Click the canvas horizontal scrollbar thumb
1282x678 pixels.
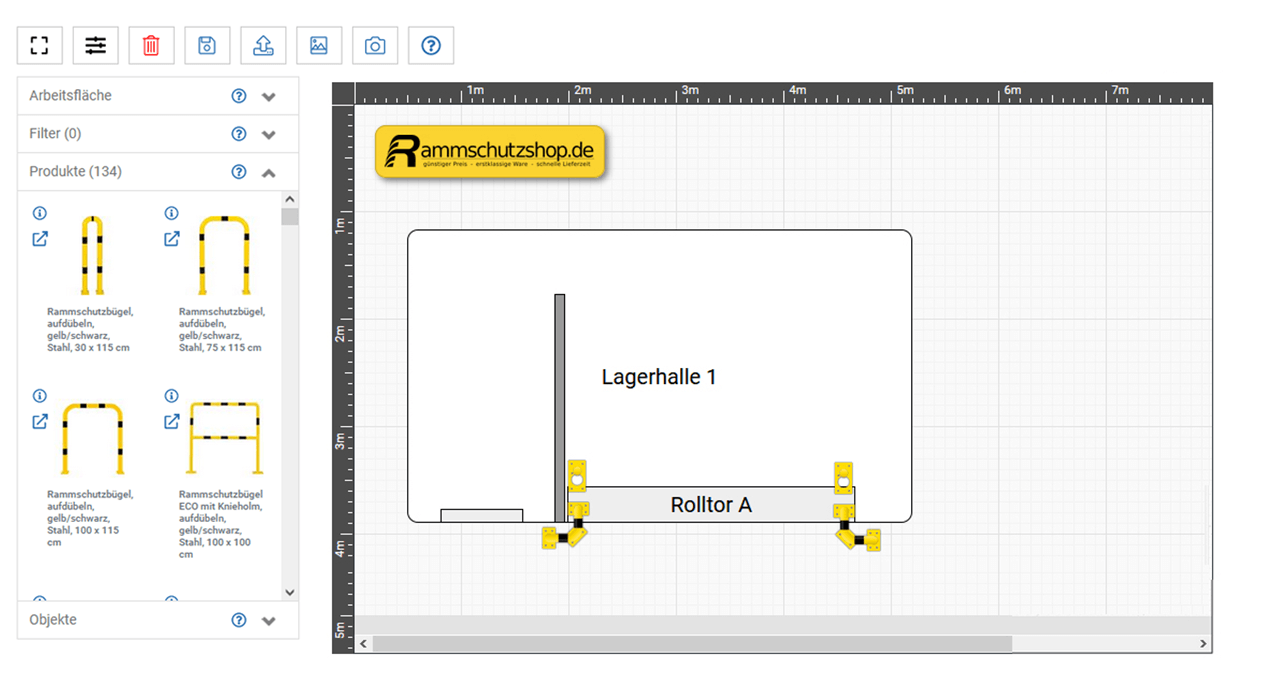point(692,644)
